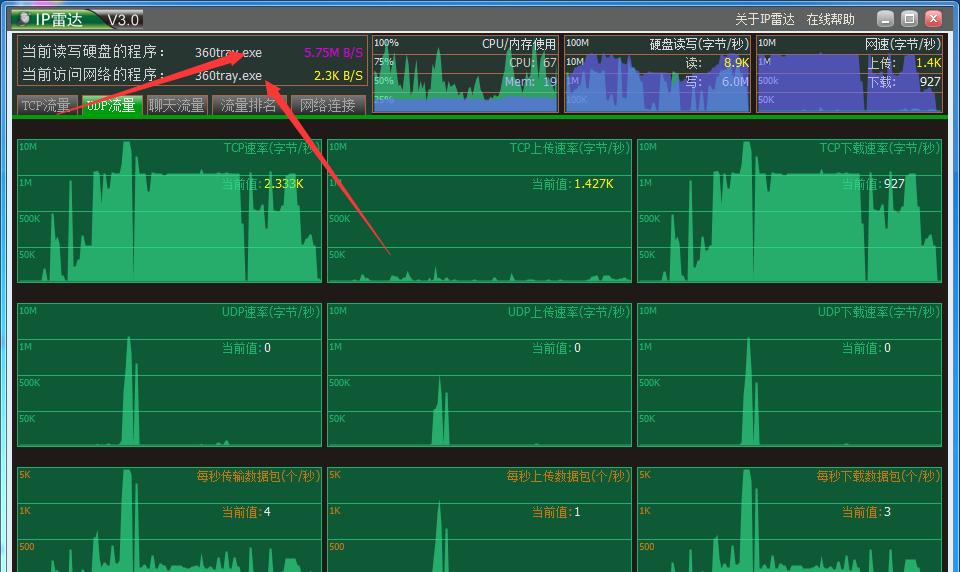Click the UDP下载速率 chart panel
Screen dimensions: 960x572
789,375
